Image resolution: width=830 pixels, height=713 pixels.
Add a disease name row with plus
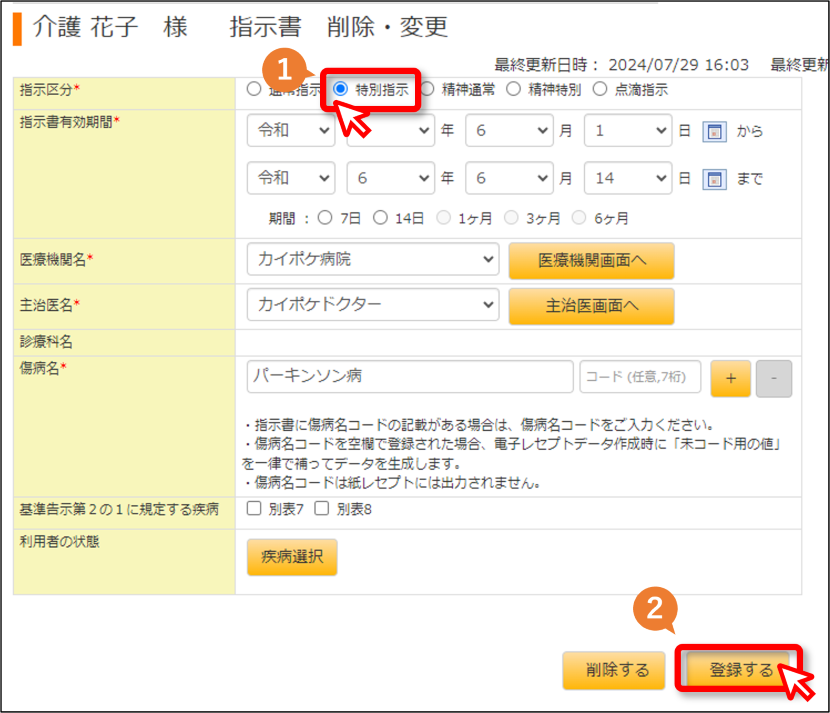pyautogui.click(x=730, y=378)
